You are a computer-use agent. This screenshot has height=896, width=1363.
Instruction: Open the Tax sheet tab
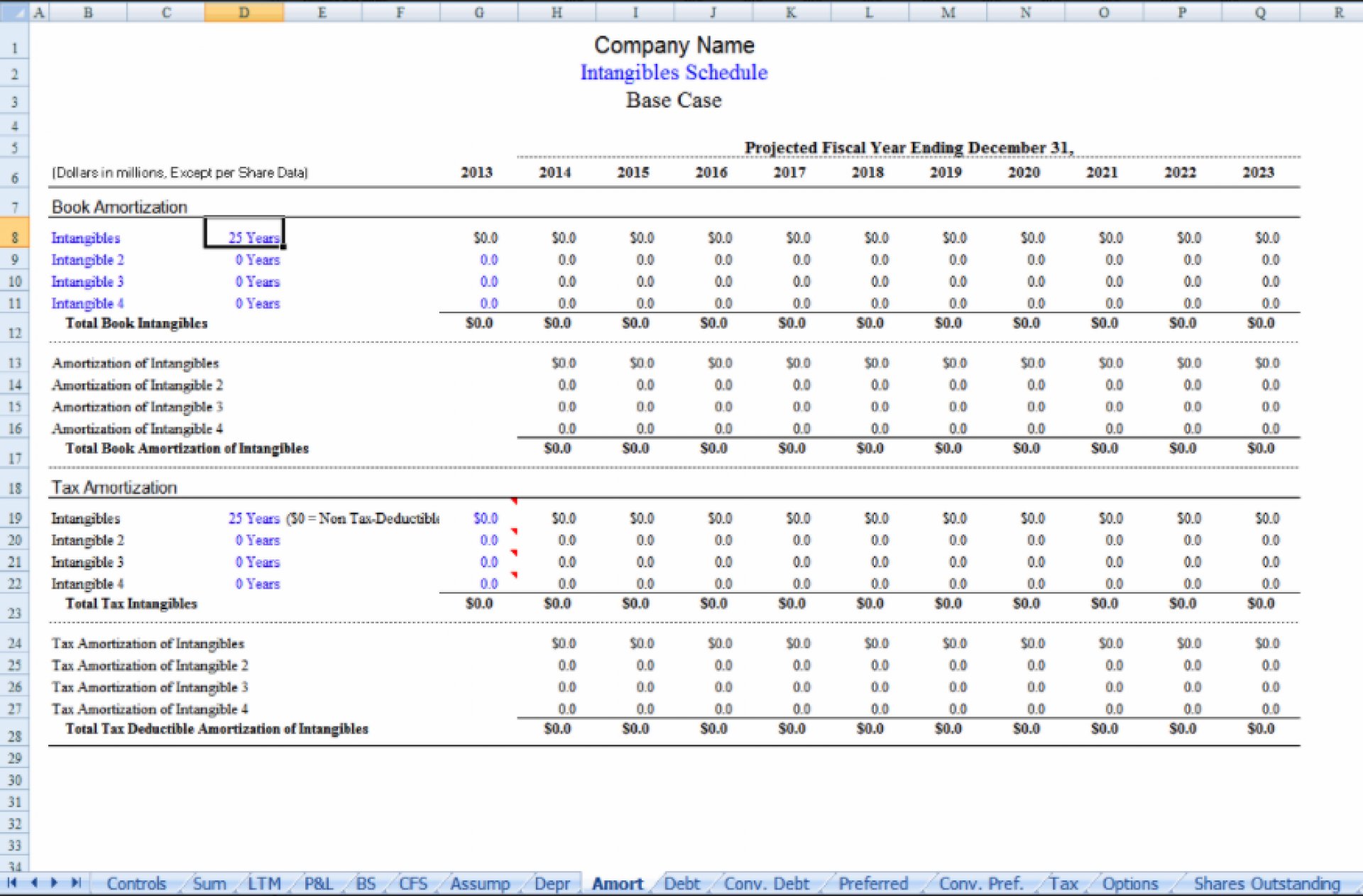(1063, 884)
